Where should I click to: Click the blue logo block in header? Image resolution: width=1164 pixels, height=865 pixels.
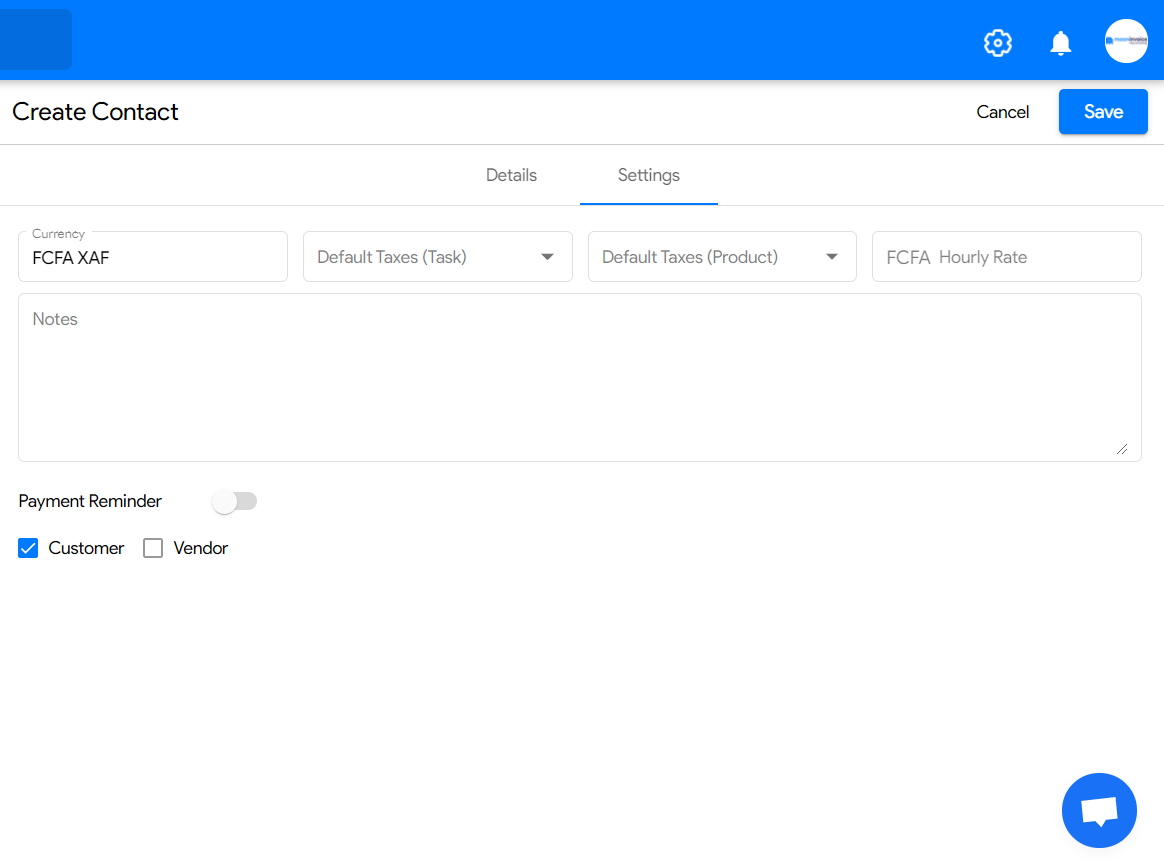coord(36,39)
